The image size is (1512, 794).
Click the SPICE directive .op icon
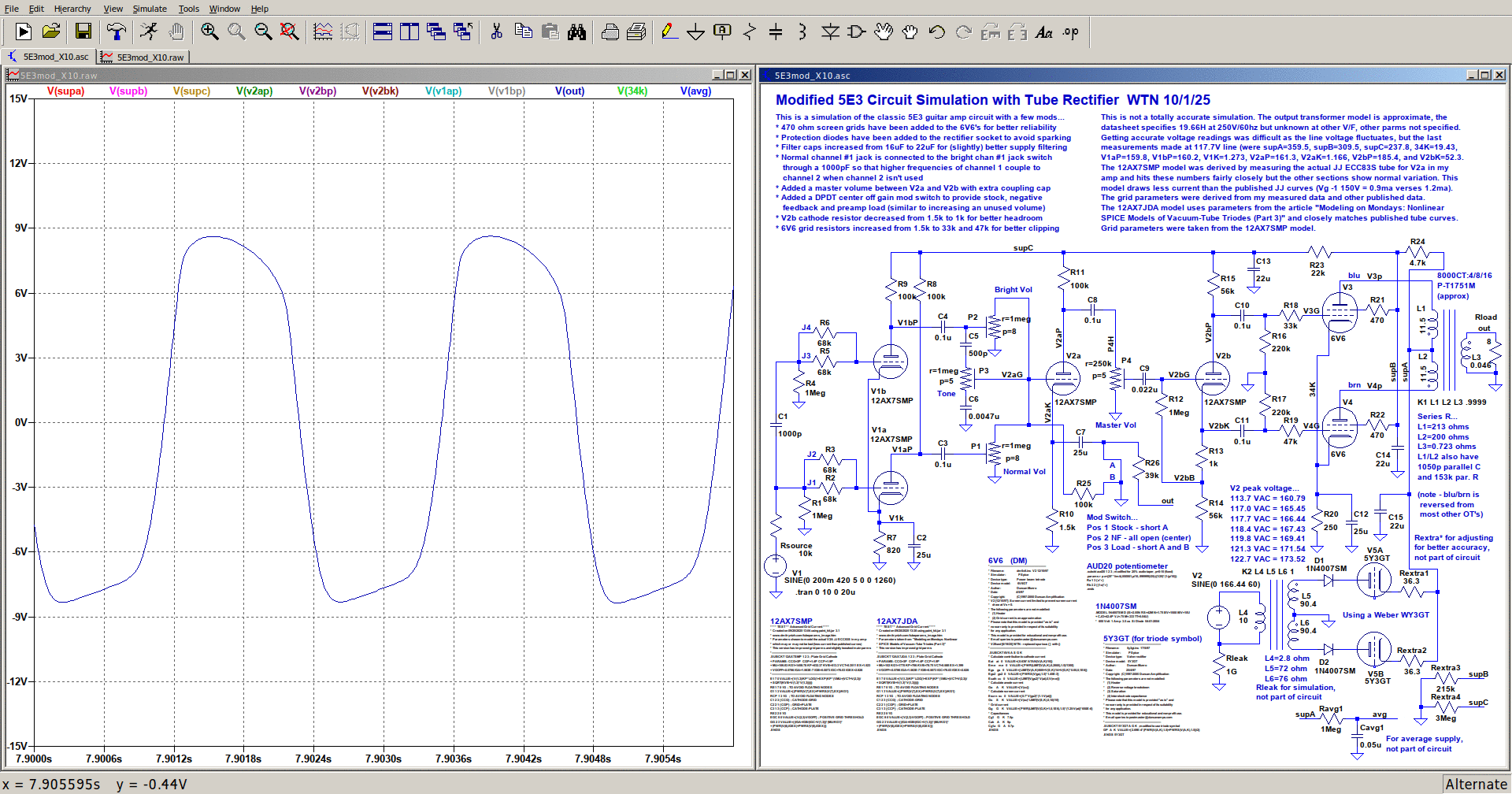pyautogui.click(x=1071, y=32)
